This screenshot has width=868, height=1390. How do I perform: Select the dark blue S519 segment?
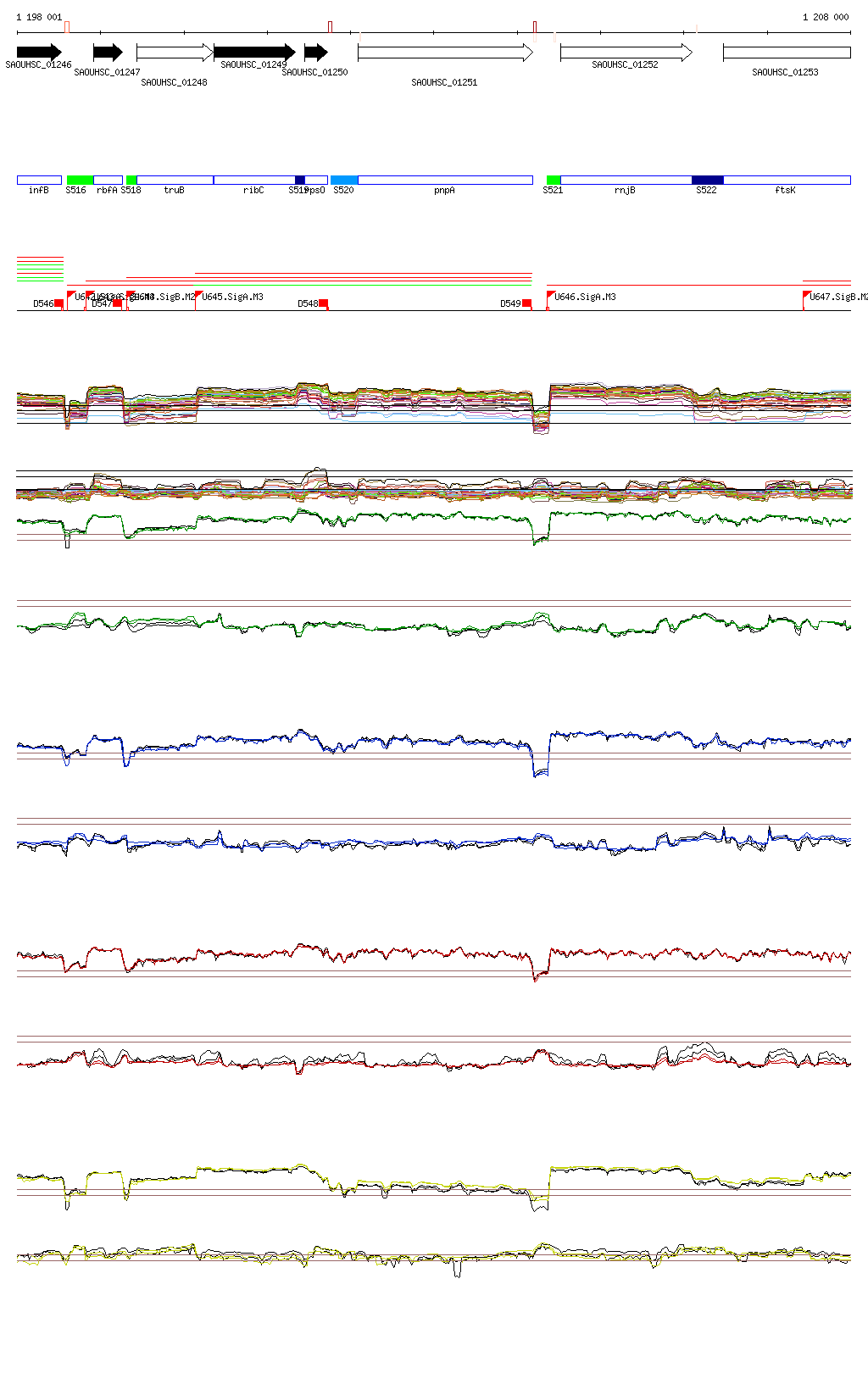point(300,180)
